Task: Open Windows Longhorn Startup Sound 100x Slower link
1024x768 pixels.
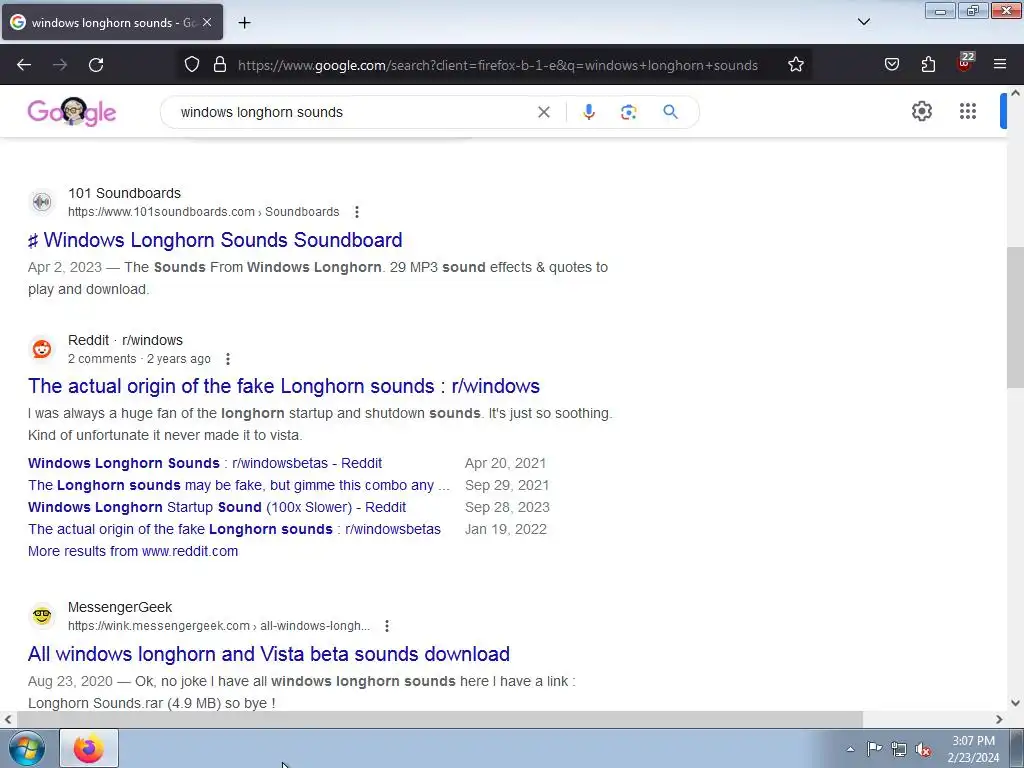Action: pos(217,507)
